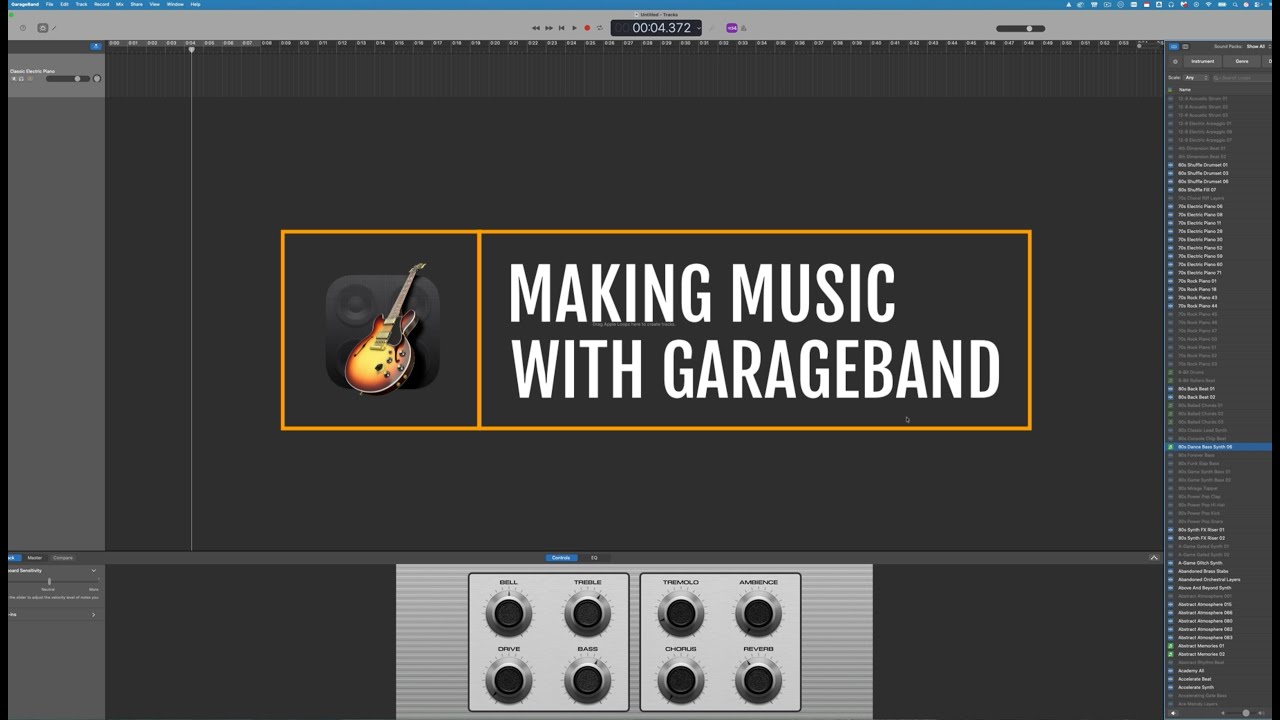Screen dimensions: 1280x720
Task: Select the Instrument filter in loop browser
Action: coord(1202,61)
